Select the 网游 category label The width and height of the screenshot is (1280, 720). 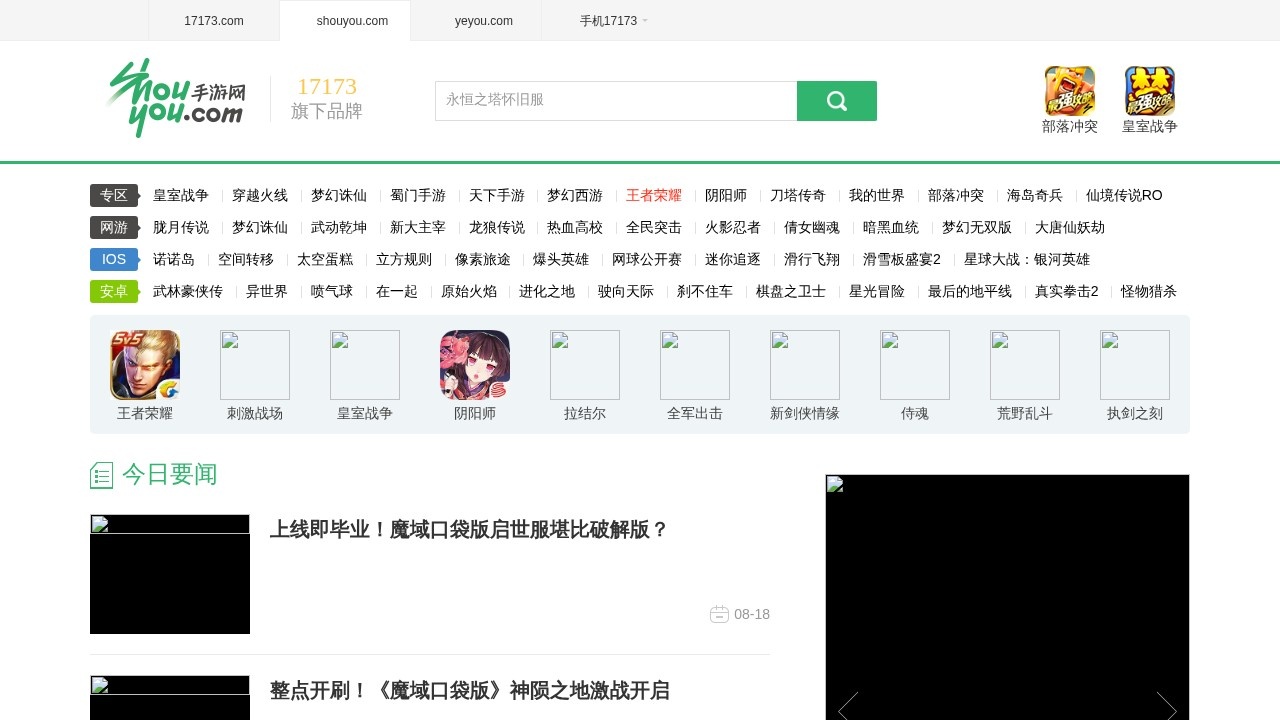[114, 227]
